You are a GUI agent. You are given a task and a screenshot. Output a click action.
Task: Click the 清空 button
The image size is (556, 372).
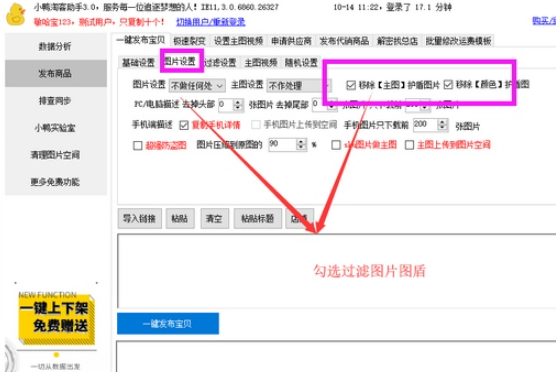(215, 218)
